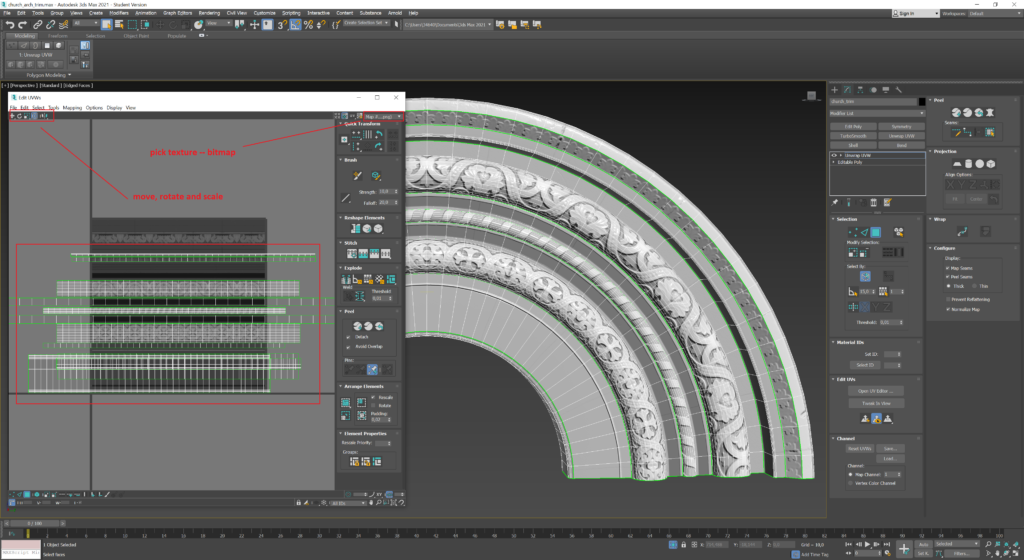
Task: Click the object color swatch beside name field
Action: (922, 101)
